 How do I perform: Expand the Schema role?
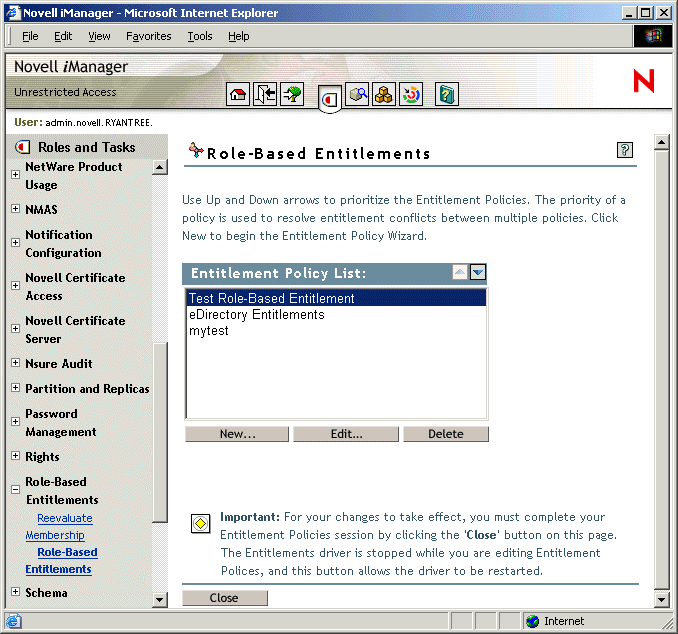[x=16, y=591]
